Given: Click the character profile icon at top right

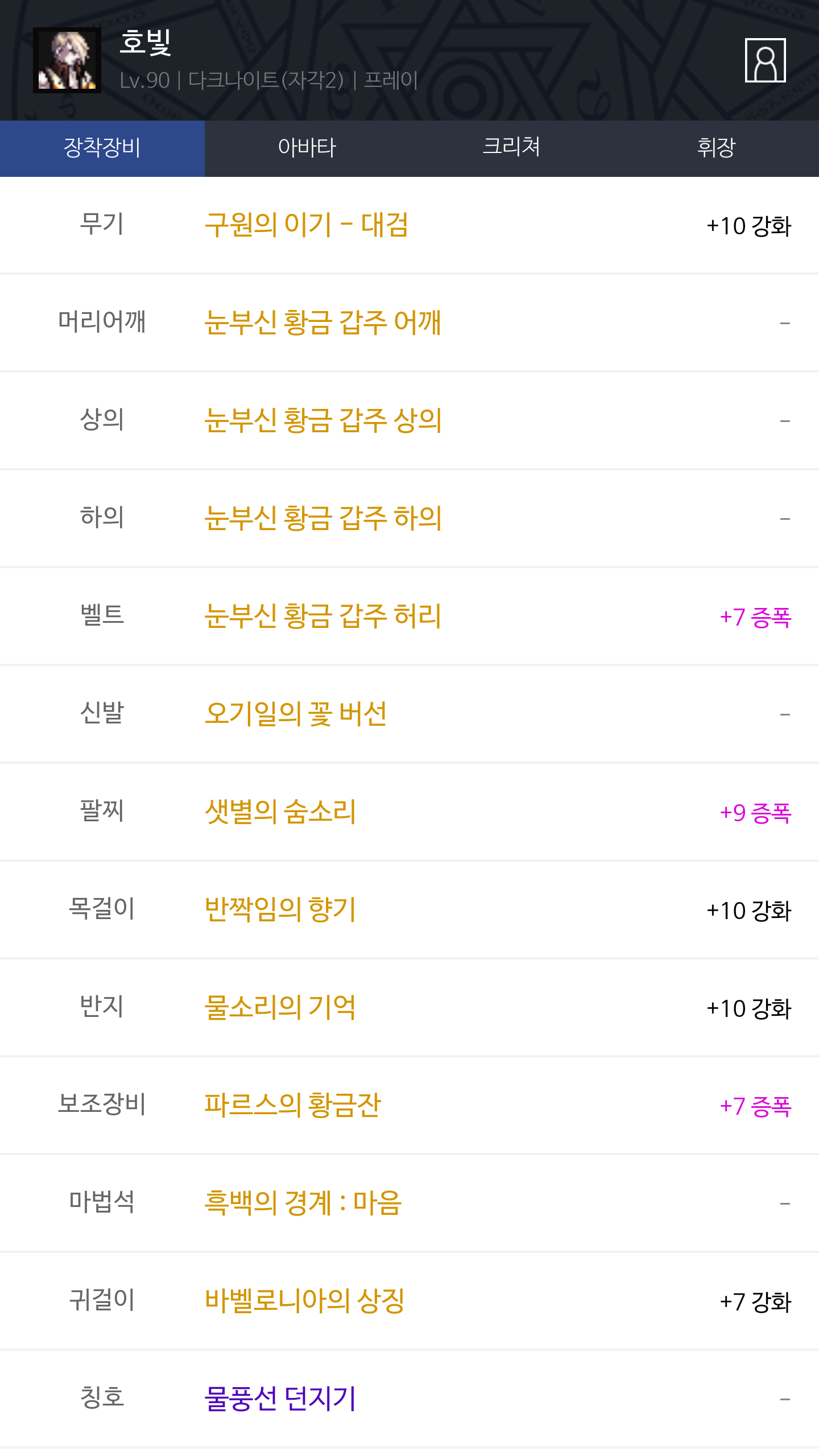Looking at the screenshot, I should [x=765, y=60].
